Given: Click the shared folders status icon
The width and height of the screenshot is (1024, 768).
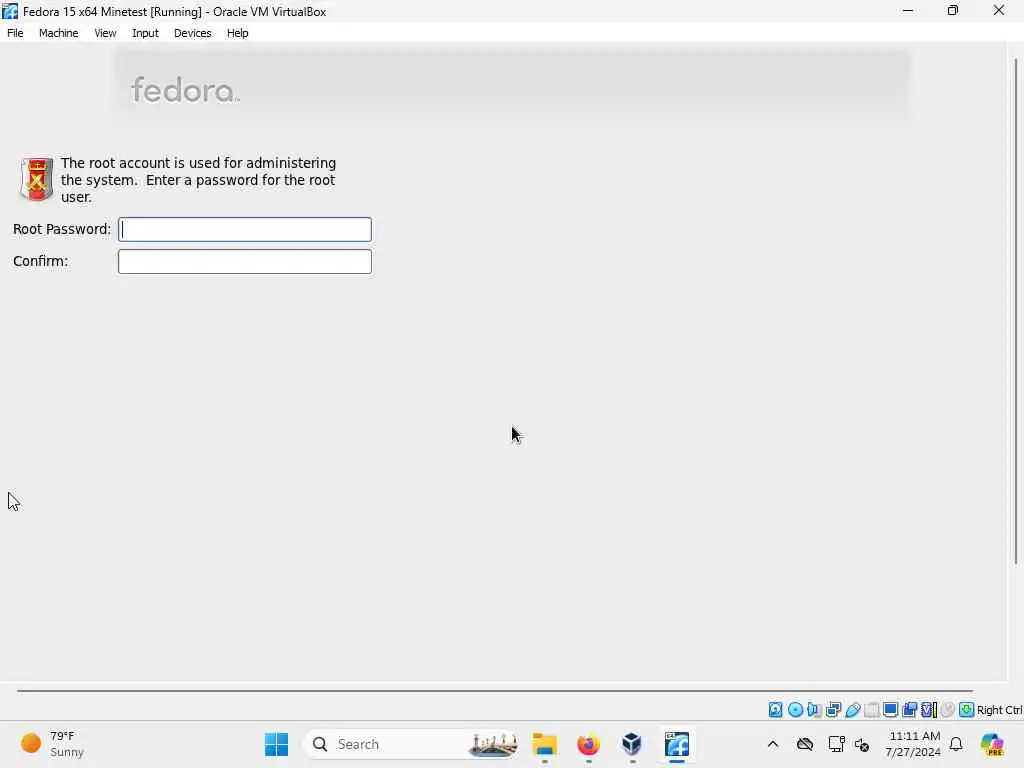Looking at the screenshot, I should pyautogui.click(x=871, y=710).
